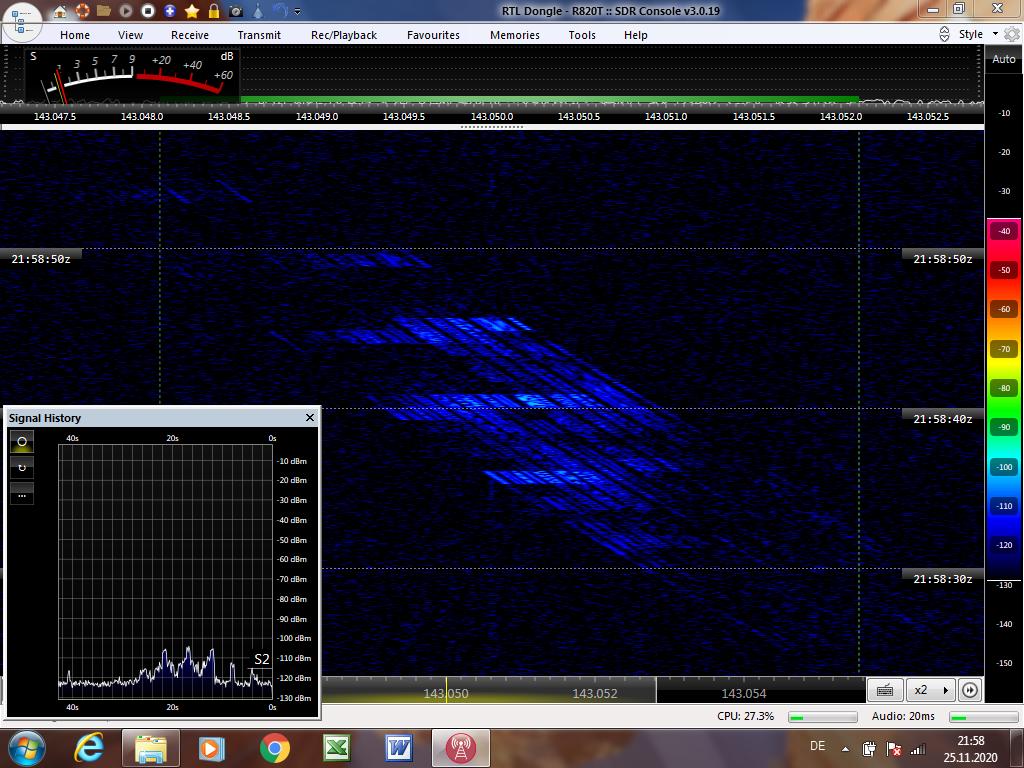Click the CPU usage progress bar
Viewport: 1024px width, 768px height.
822,717
